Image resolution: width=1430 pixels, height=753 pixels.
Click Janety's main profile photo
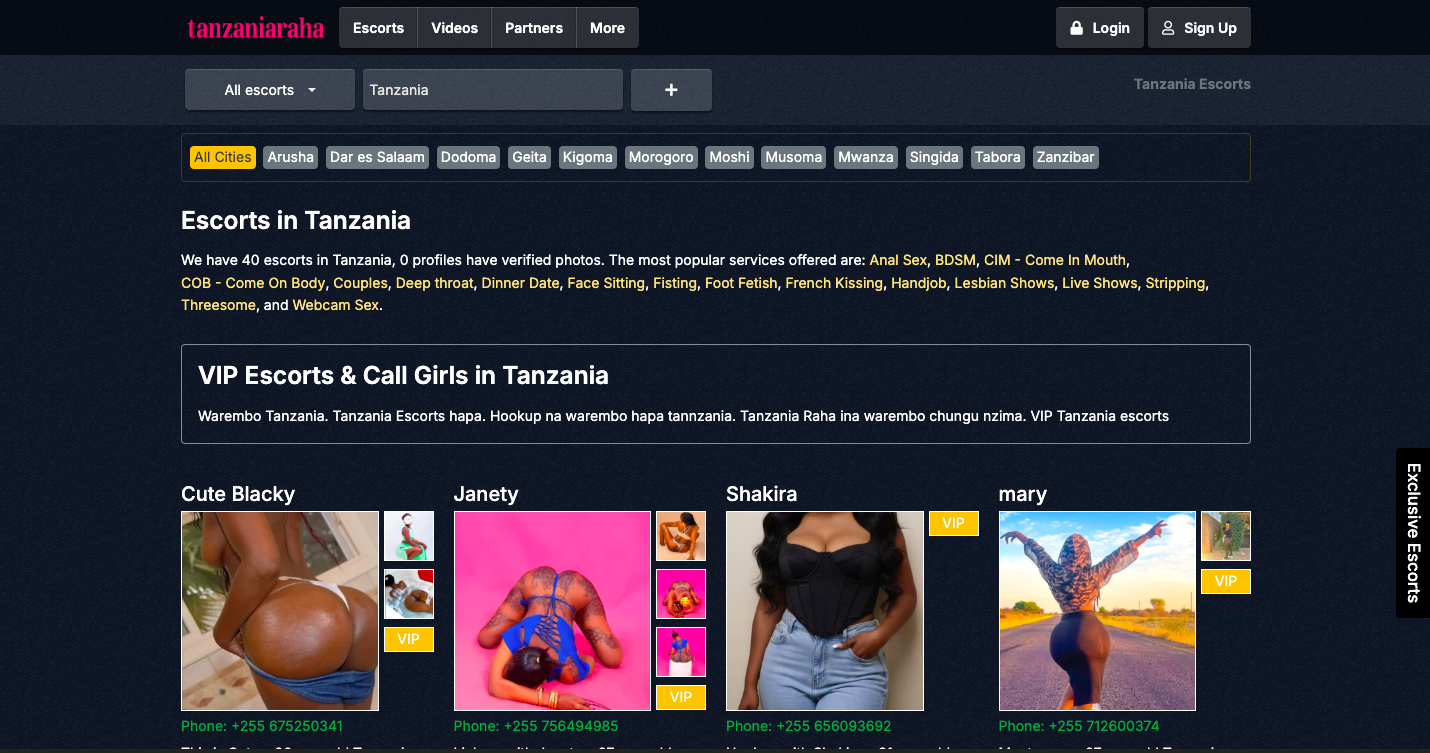[552, 610]
